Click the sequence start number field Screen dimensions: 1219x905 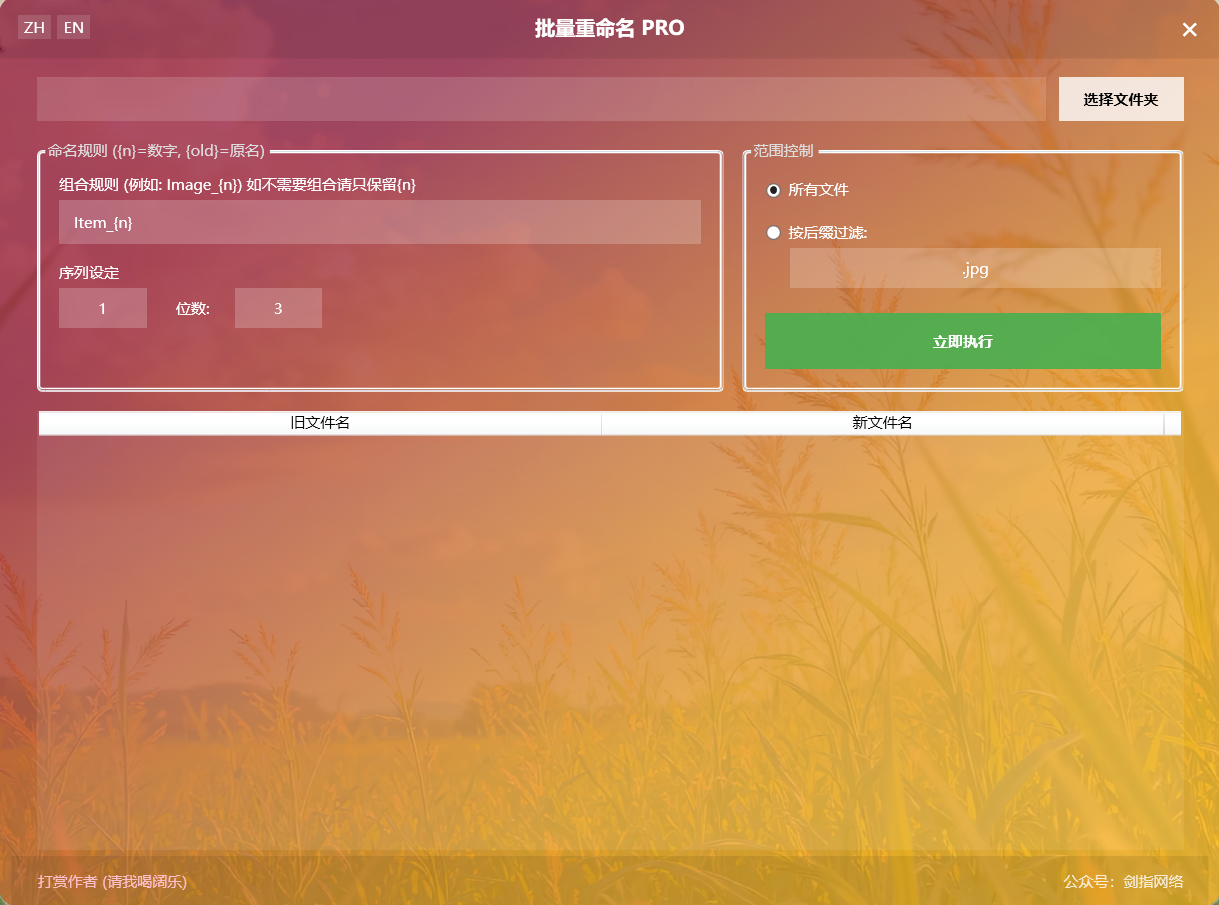tap(103, 308)
